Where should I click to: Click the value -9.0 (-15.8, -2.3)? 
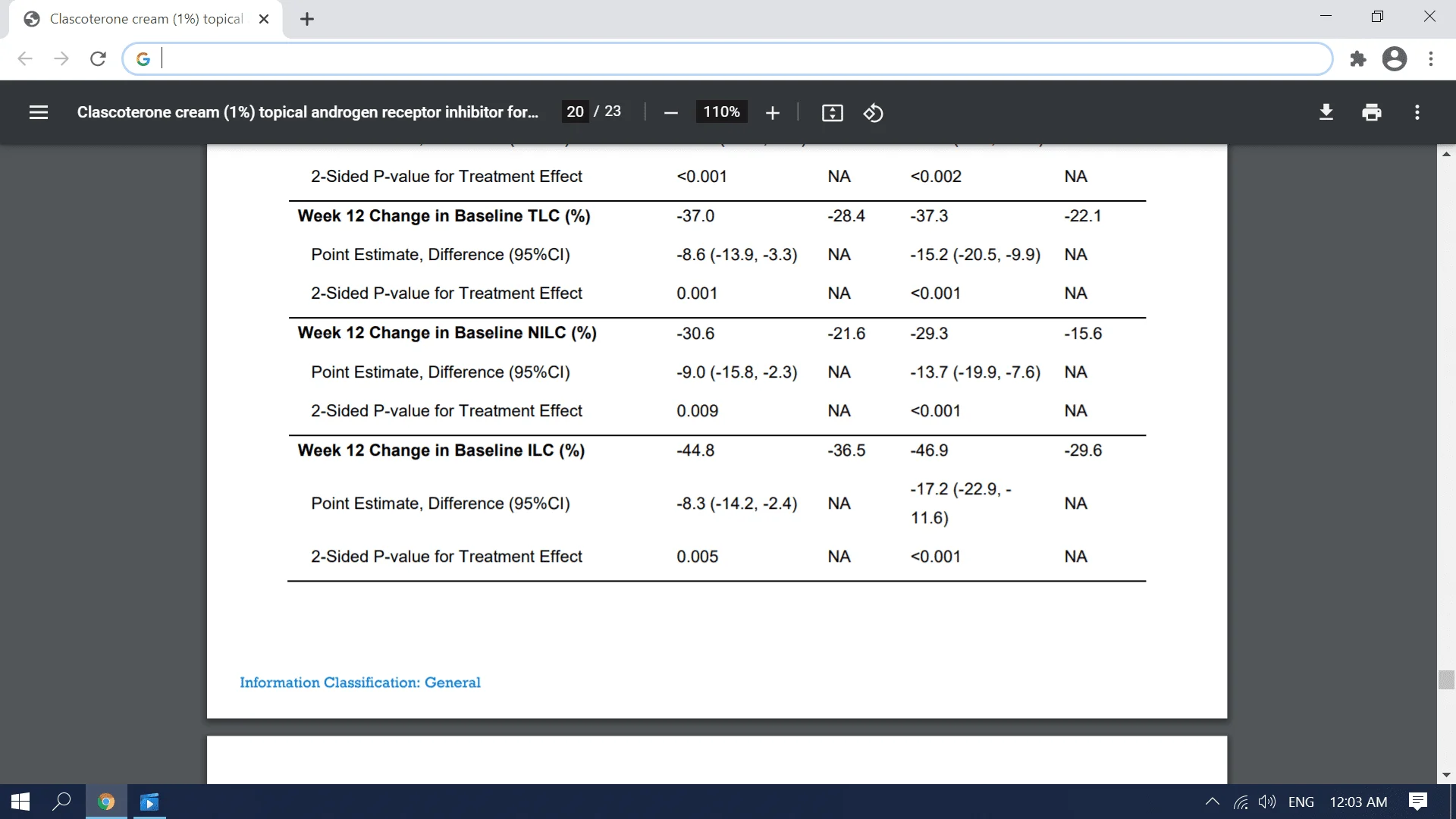736,372
